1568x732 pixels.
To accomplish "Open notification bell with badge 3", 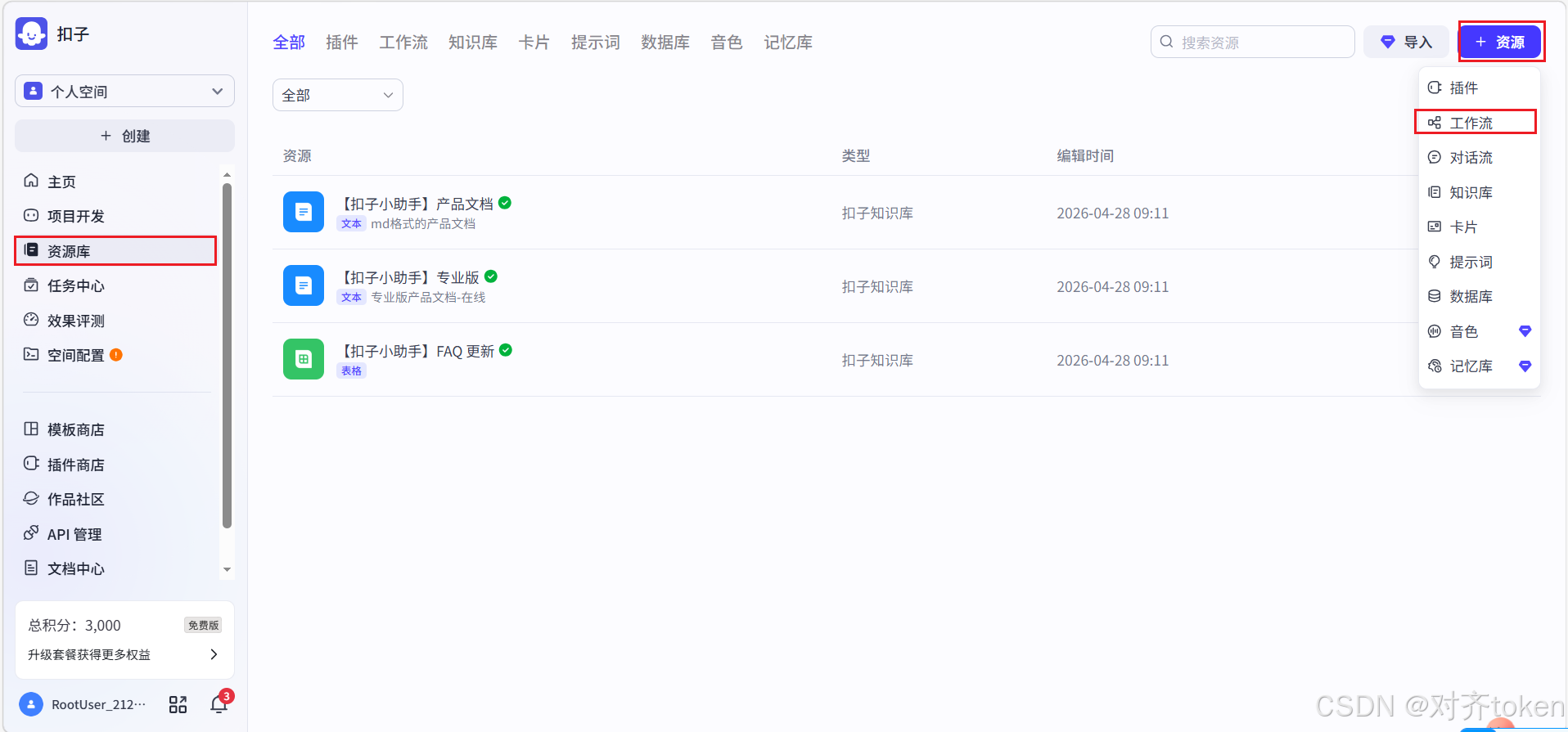I will [219, 703].
